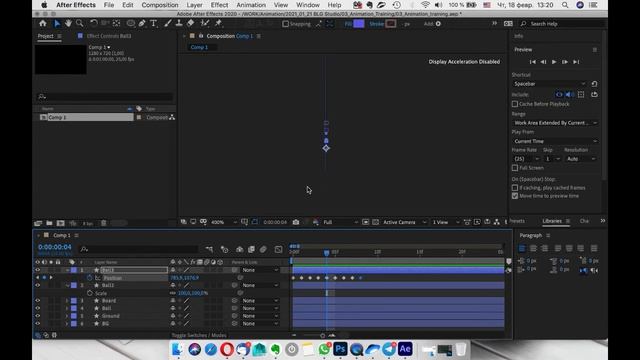Play the preview

(x=554, y=62)
